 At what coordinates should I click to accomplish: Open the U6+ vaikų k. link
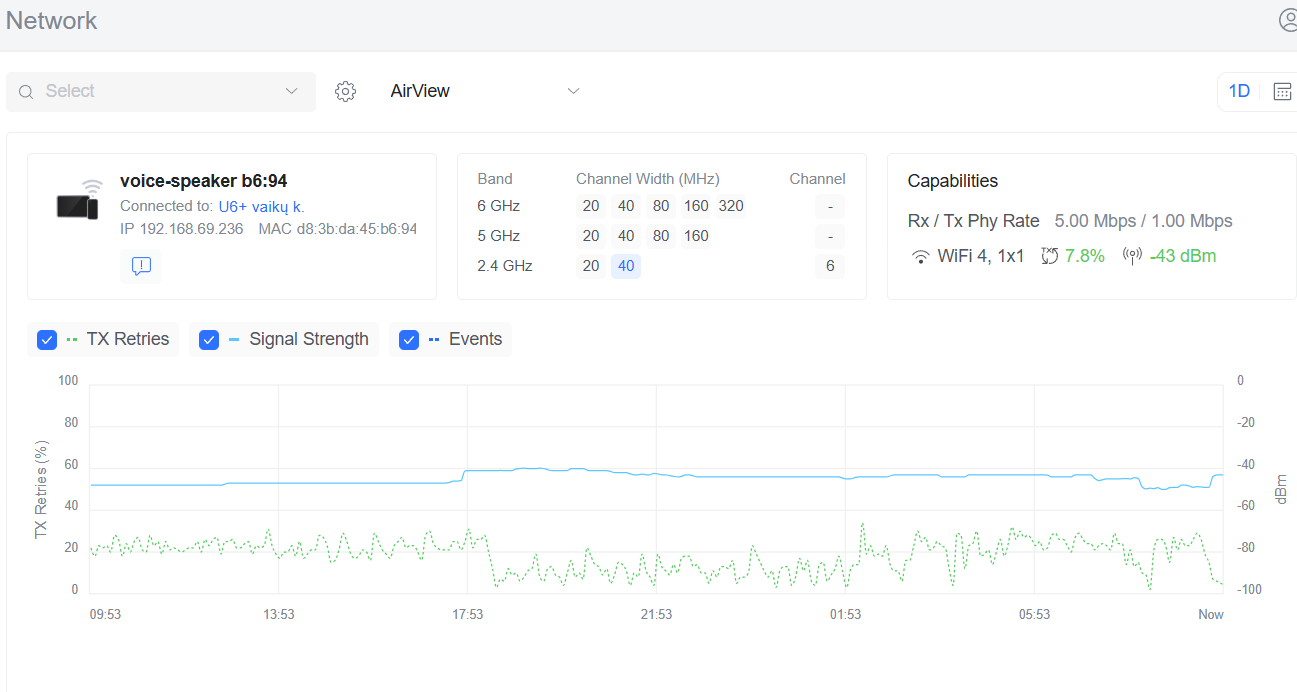261,206
